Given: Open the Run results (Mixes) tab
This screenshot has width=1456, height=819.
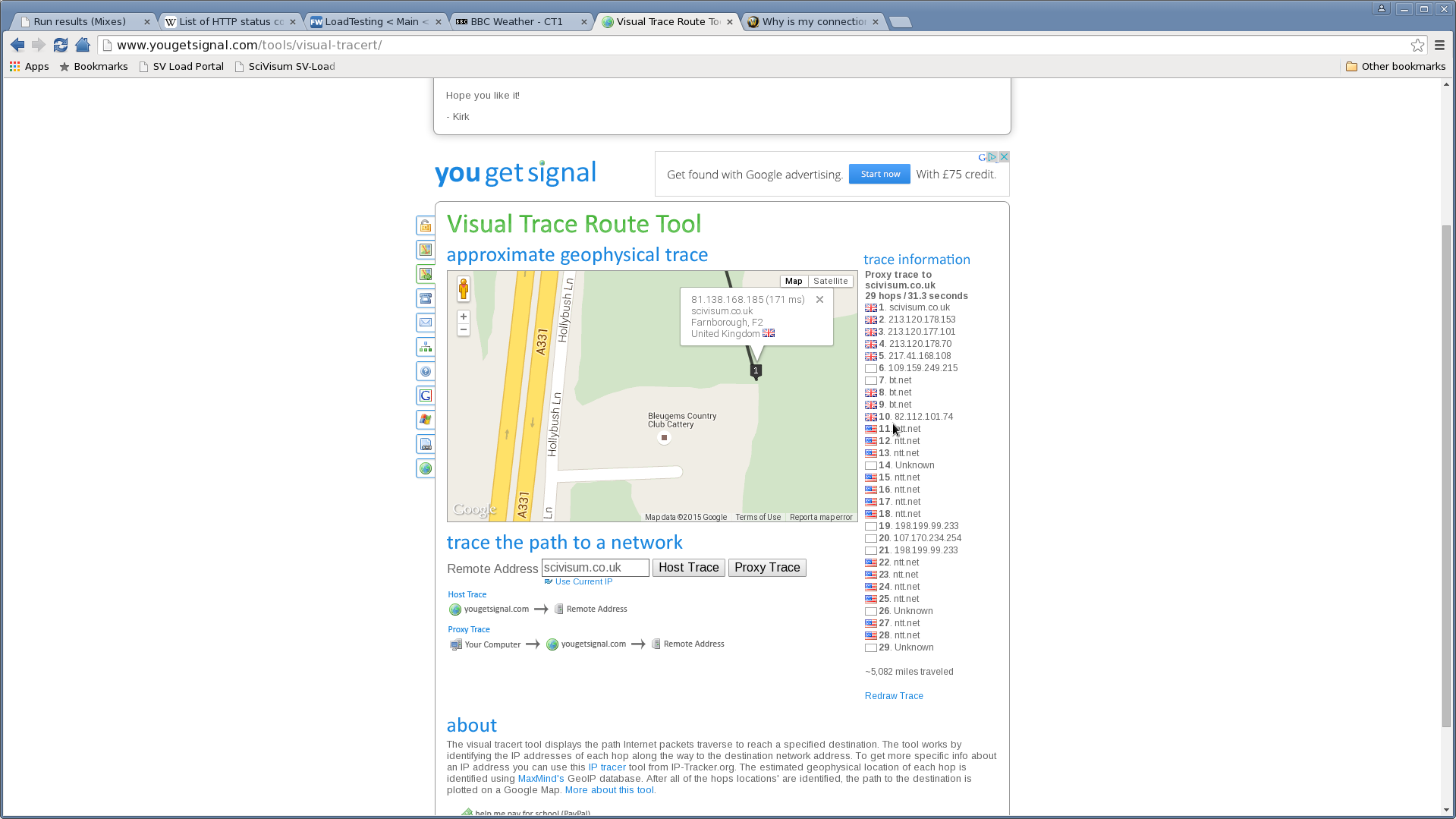Looking at the screenshot, I should click(80, 21).
